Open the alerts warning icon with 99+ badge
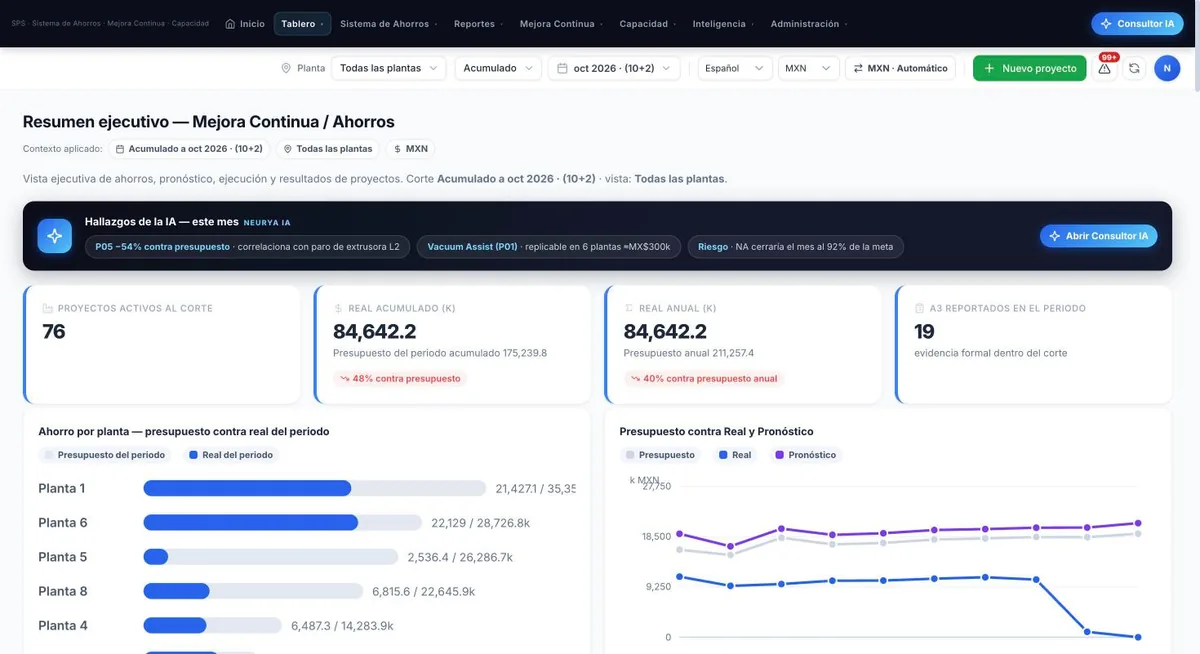The image size is (1200, 654). coord(1105,68)
